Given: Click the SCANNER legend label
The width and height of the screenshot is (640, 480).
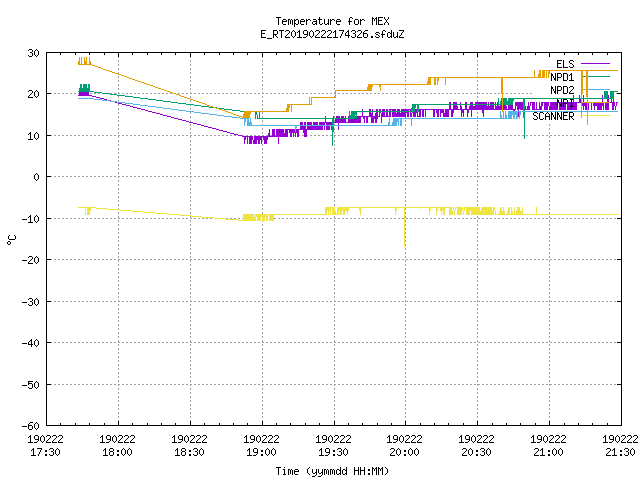Looking at the screenshot, I should [553, 116].
